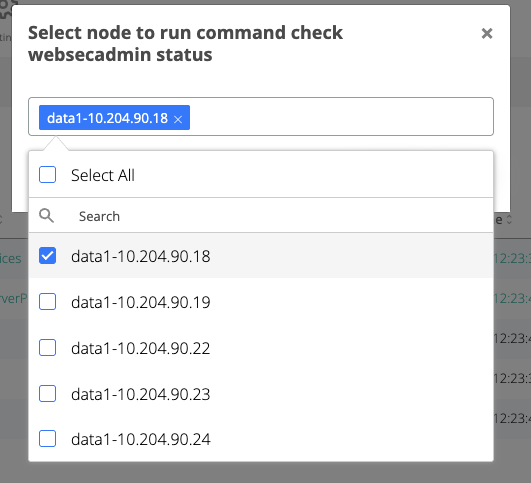Click the highlighted data1-10.204.90.18 row label
531x483 pixels.
[141, 256]
